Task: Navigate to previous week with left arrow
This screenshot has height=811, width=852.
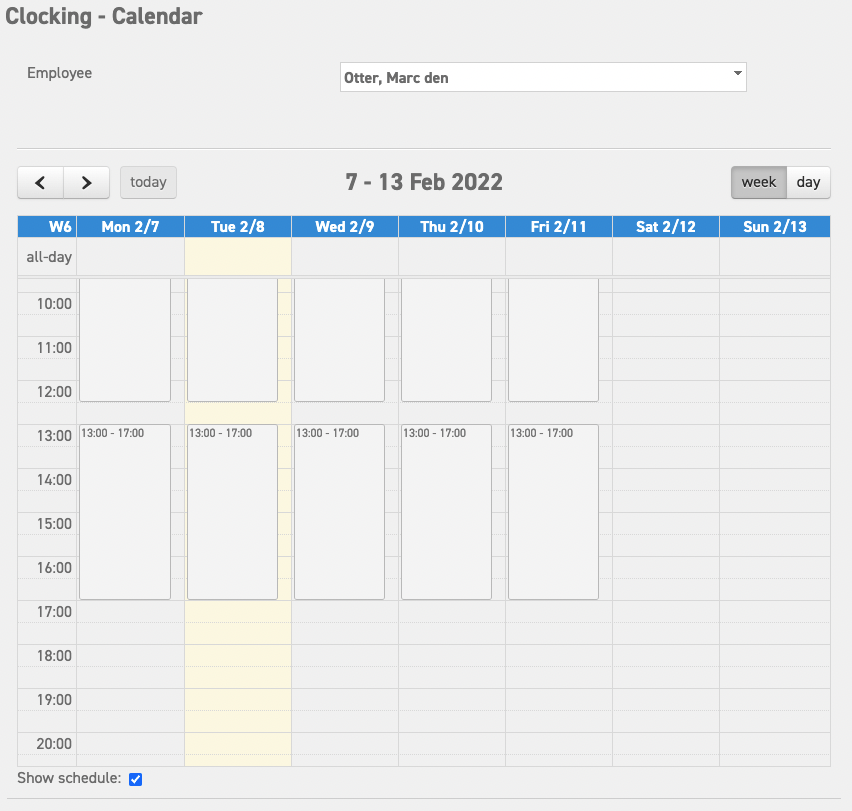Action: point(39,182)
